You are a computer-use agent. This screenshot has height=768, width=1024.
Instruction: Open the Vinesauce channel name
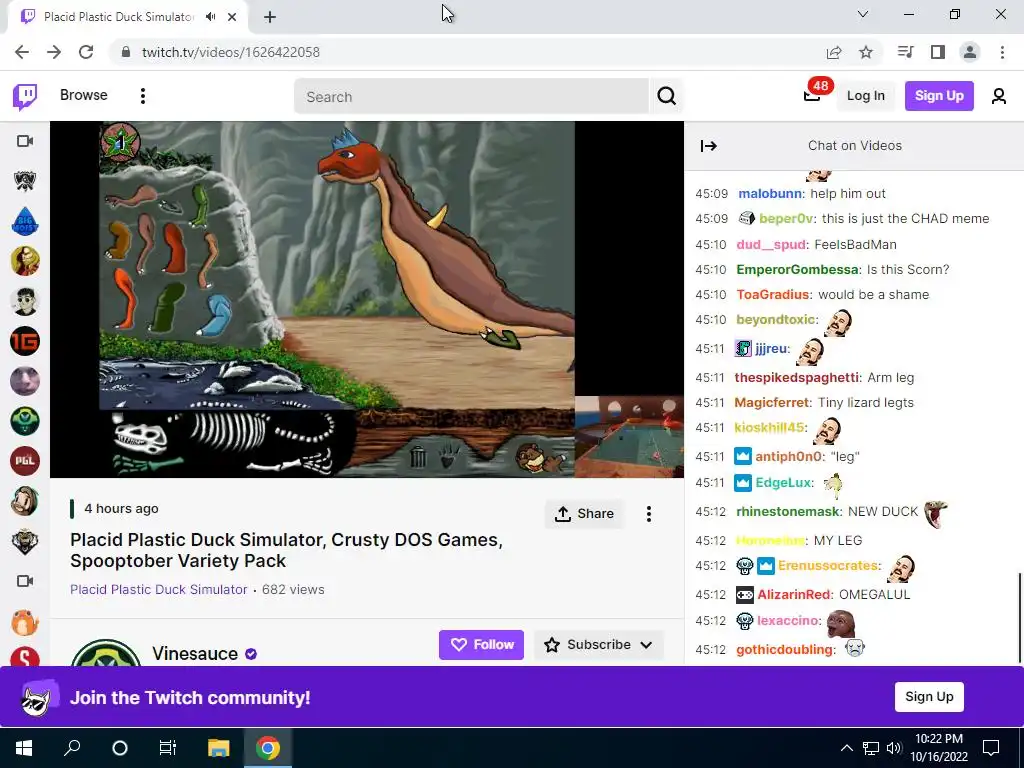click(195, 654)
